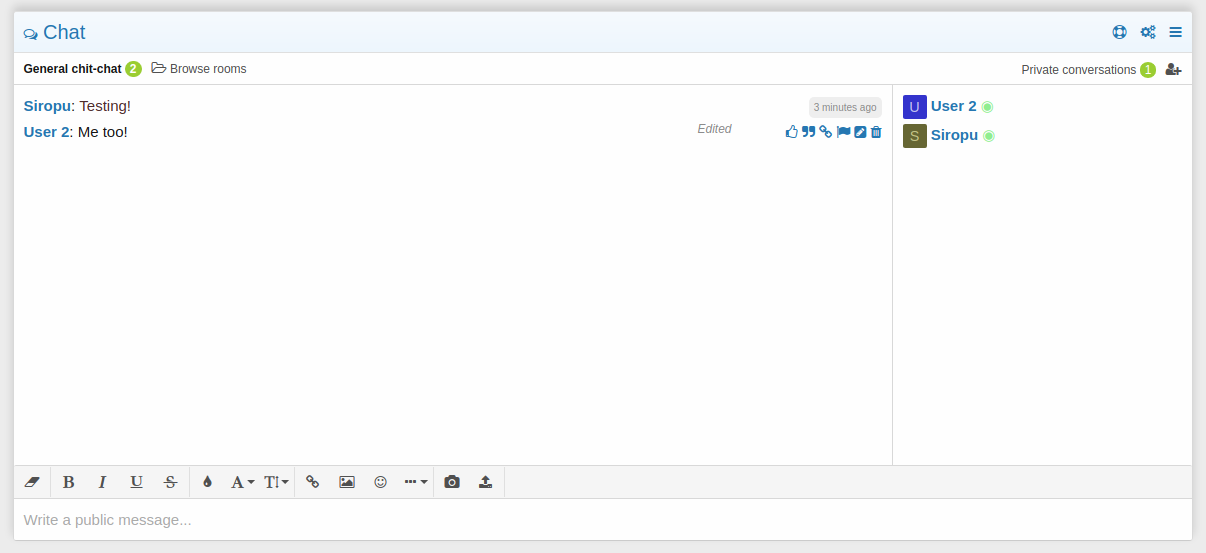The height and width of the screenshot is (553, 1206).
Task: Click the Write a public message field
Action: [x=603, y=520]
